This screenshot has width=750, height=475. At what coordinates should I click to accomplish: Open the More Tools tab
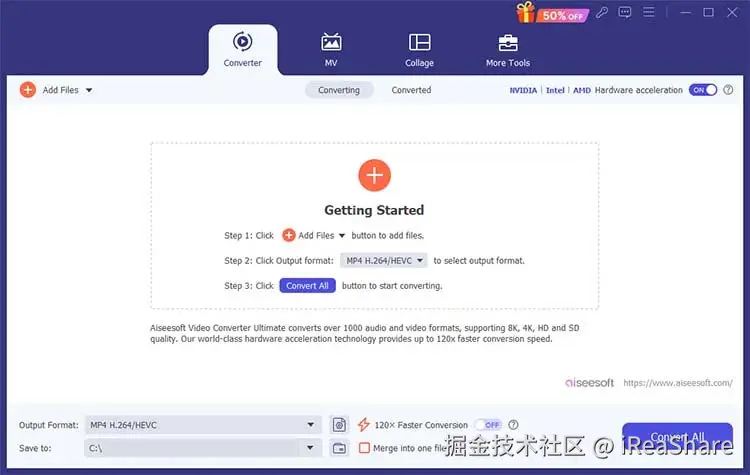click(x=507, y=50)
